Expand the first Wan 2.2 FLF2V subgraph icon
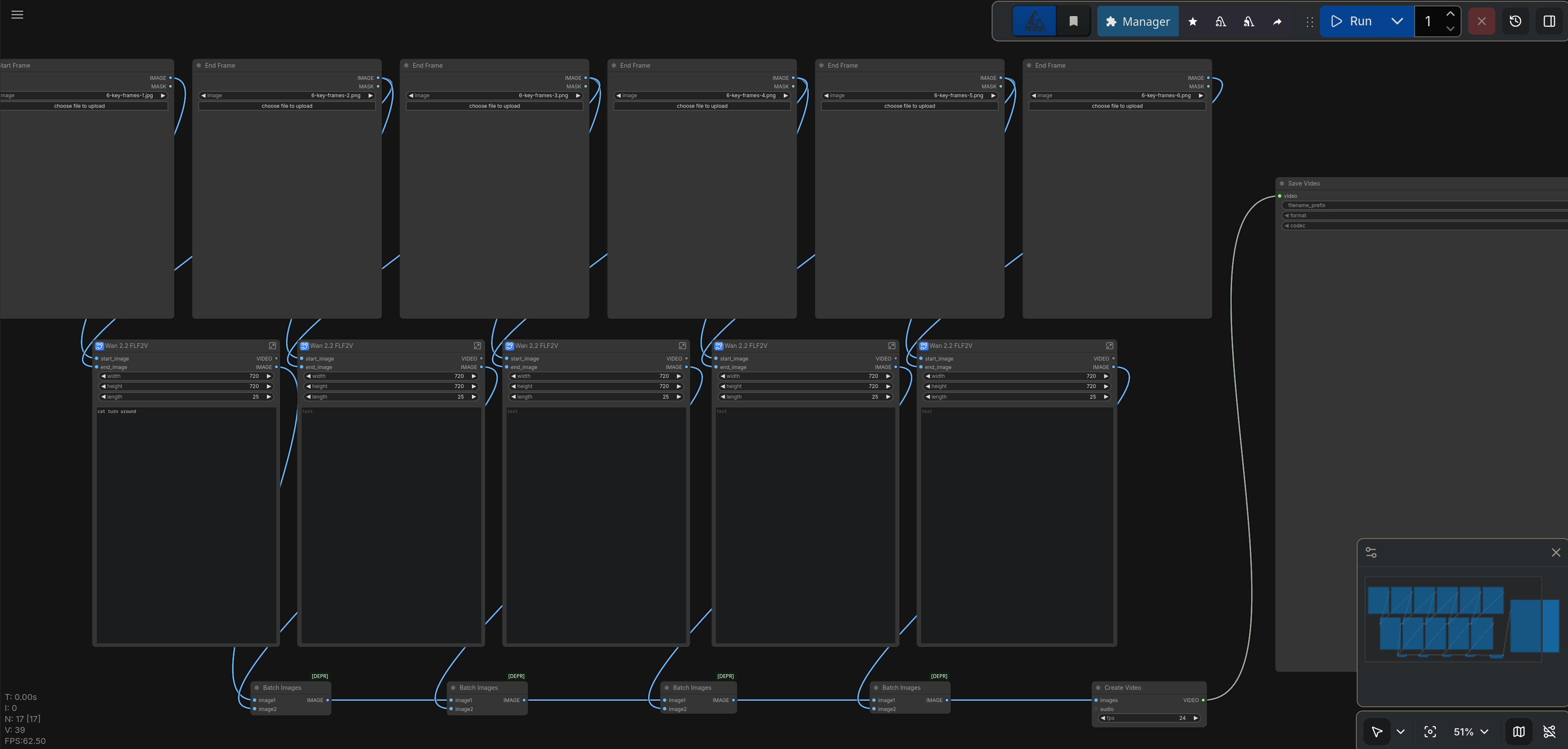 click(x=272, y=346)
